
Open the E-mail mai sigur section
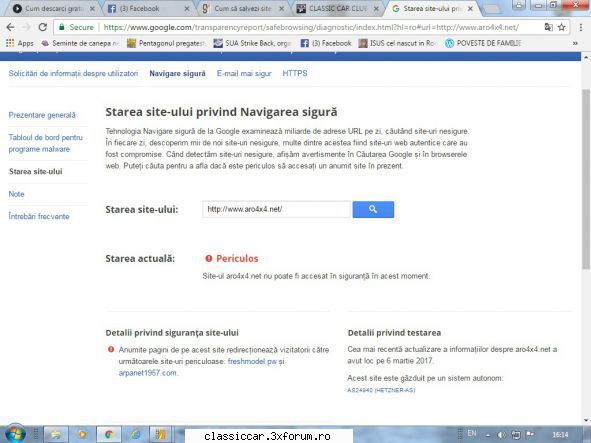coord(244,74)
